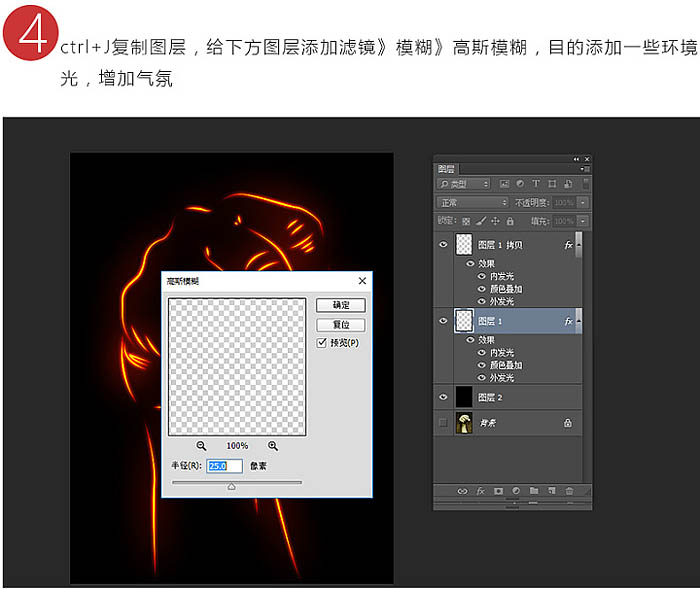Click 图层 2 layer name
This screenshot has height=589, width=700.
pyautogui.click(x=490, y=397)
